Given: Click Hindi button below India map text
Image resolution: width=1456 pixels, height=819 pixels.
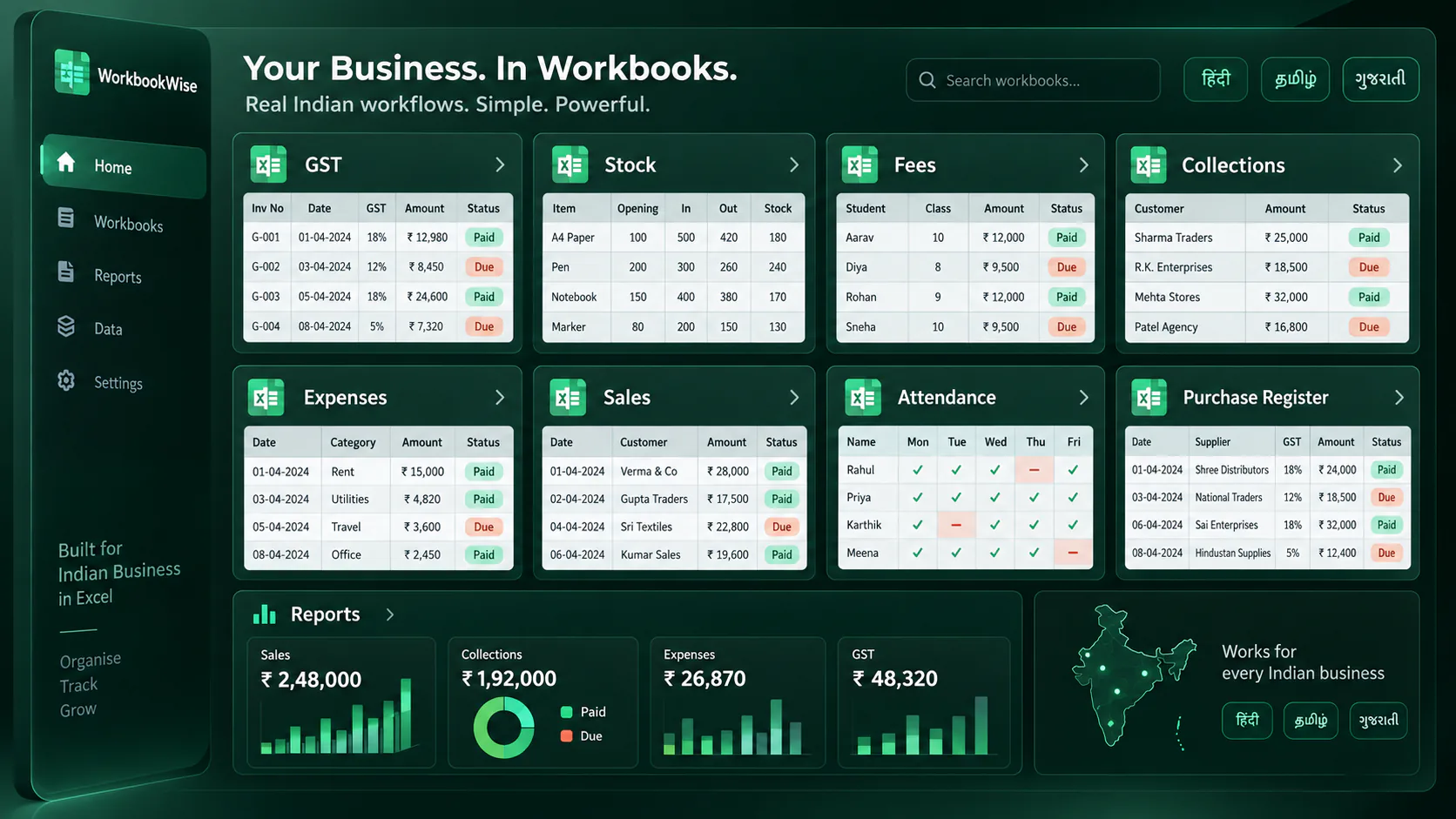Looking at the screenshot, I should click(1247, 721).
